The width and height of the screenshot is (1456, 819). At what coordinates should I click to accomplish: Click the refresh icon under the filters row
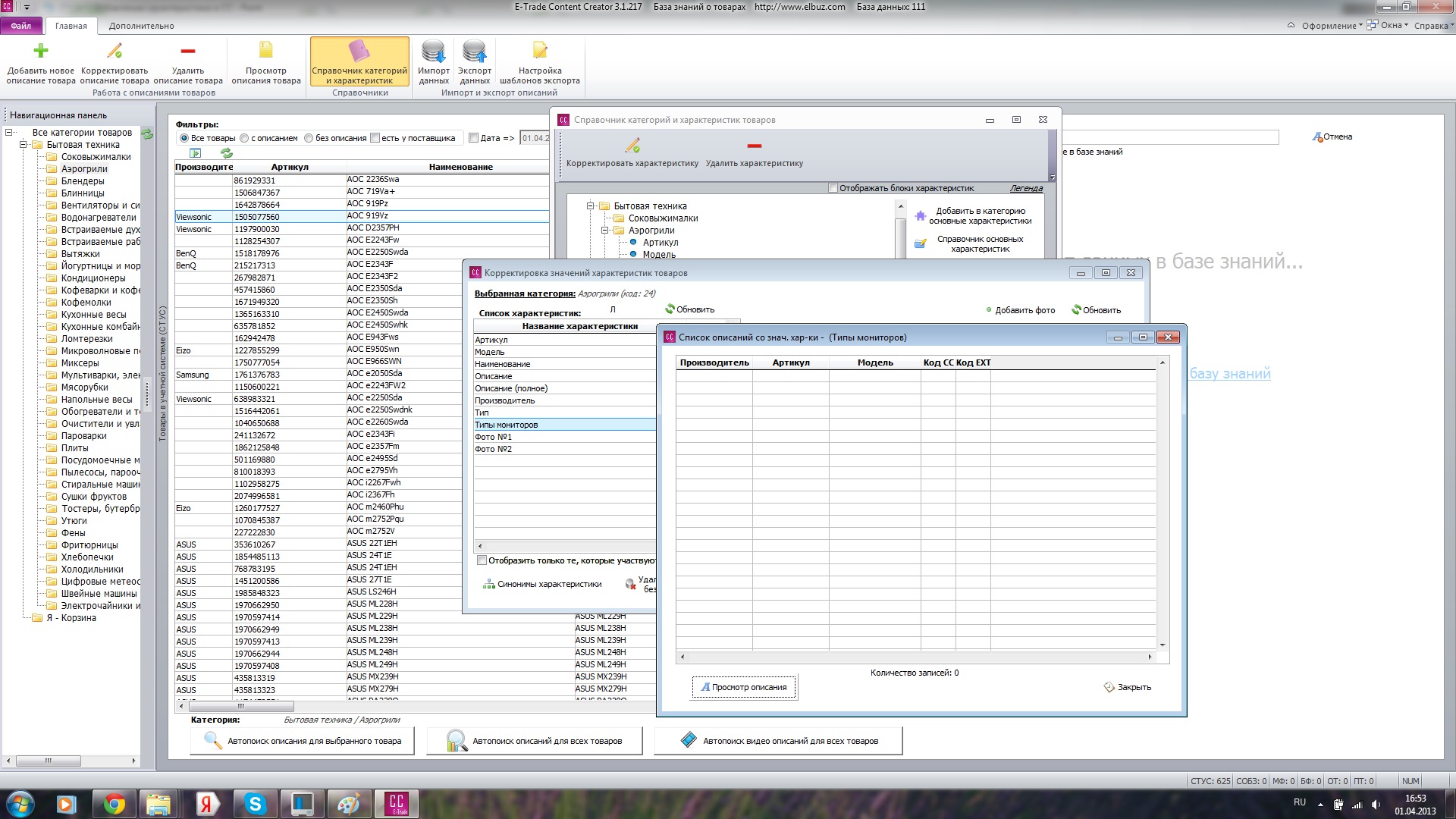point(227,153)
